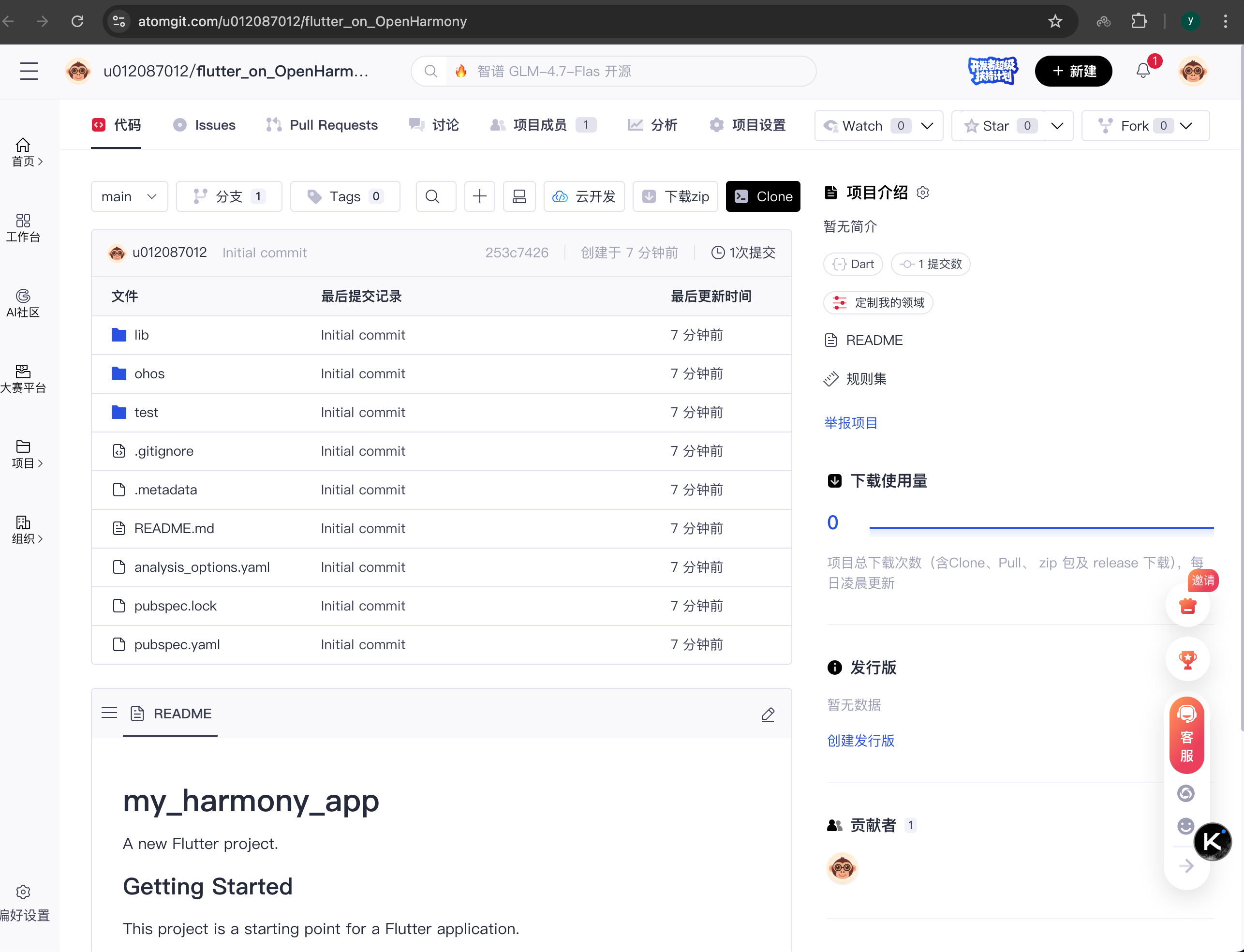Open the 客服 customer service widget
The image size is (1244, 952).
click(1187, 735)
